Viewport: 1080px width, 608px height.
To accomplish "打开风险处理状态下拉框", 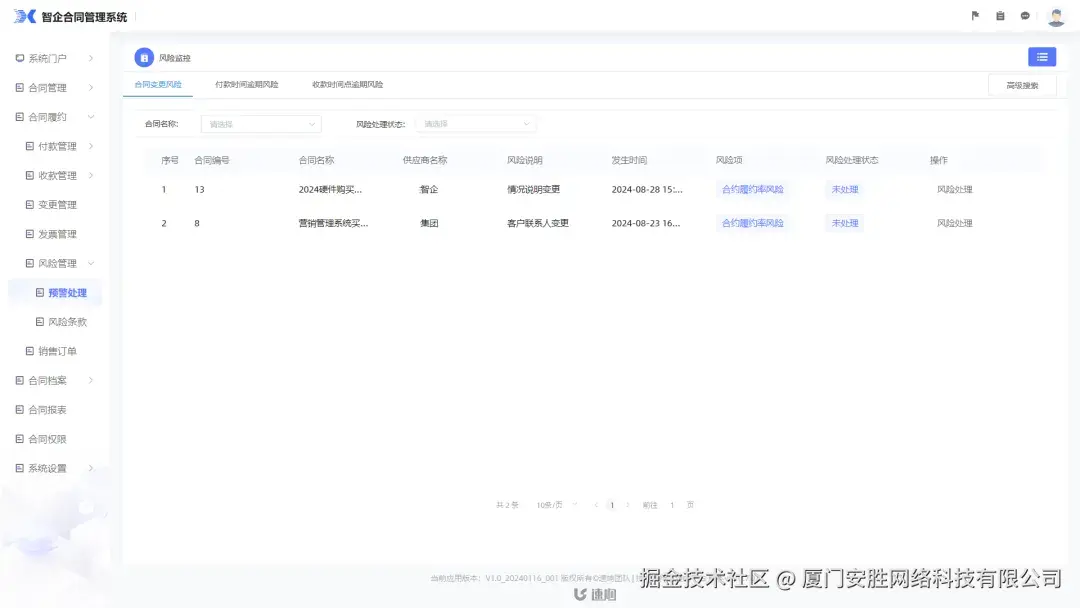I will 476,124.
